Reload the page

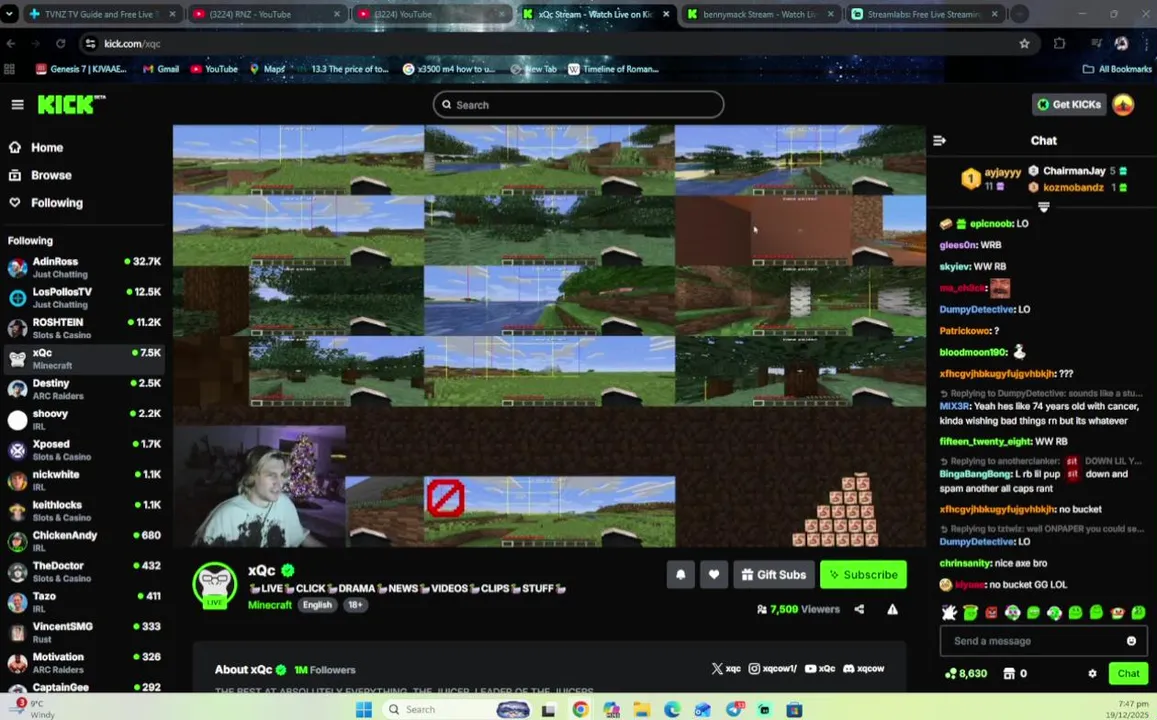61,44
